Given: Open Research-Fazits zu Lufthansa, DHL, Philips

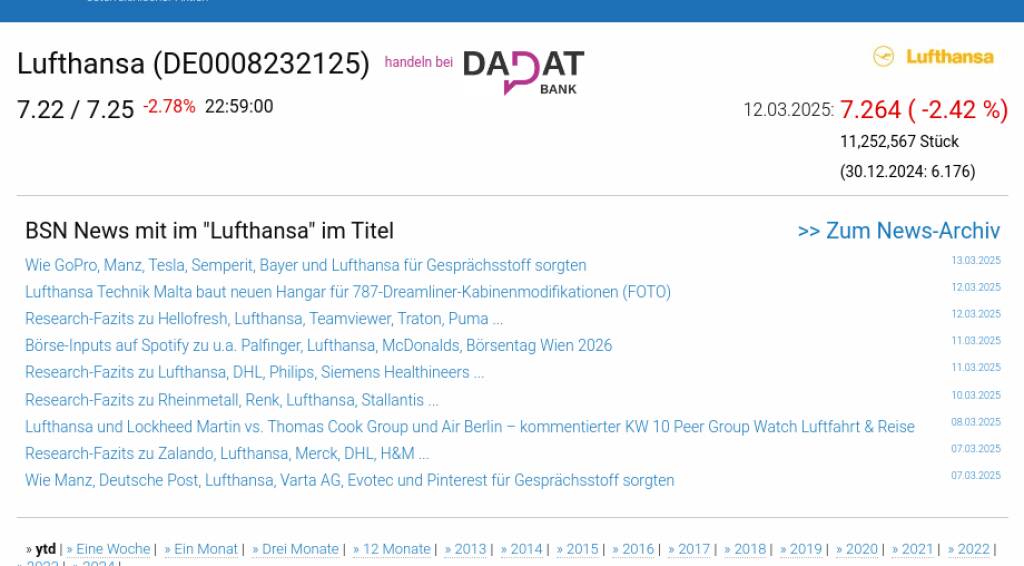Looking at the screenshot, I should tap(254, 372).
